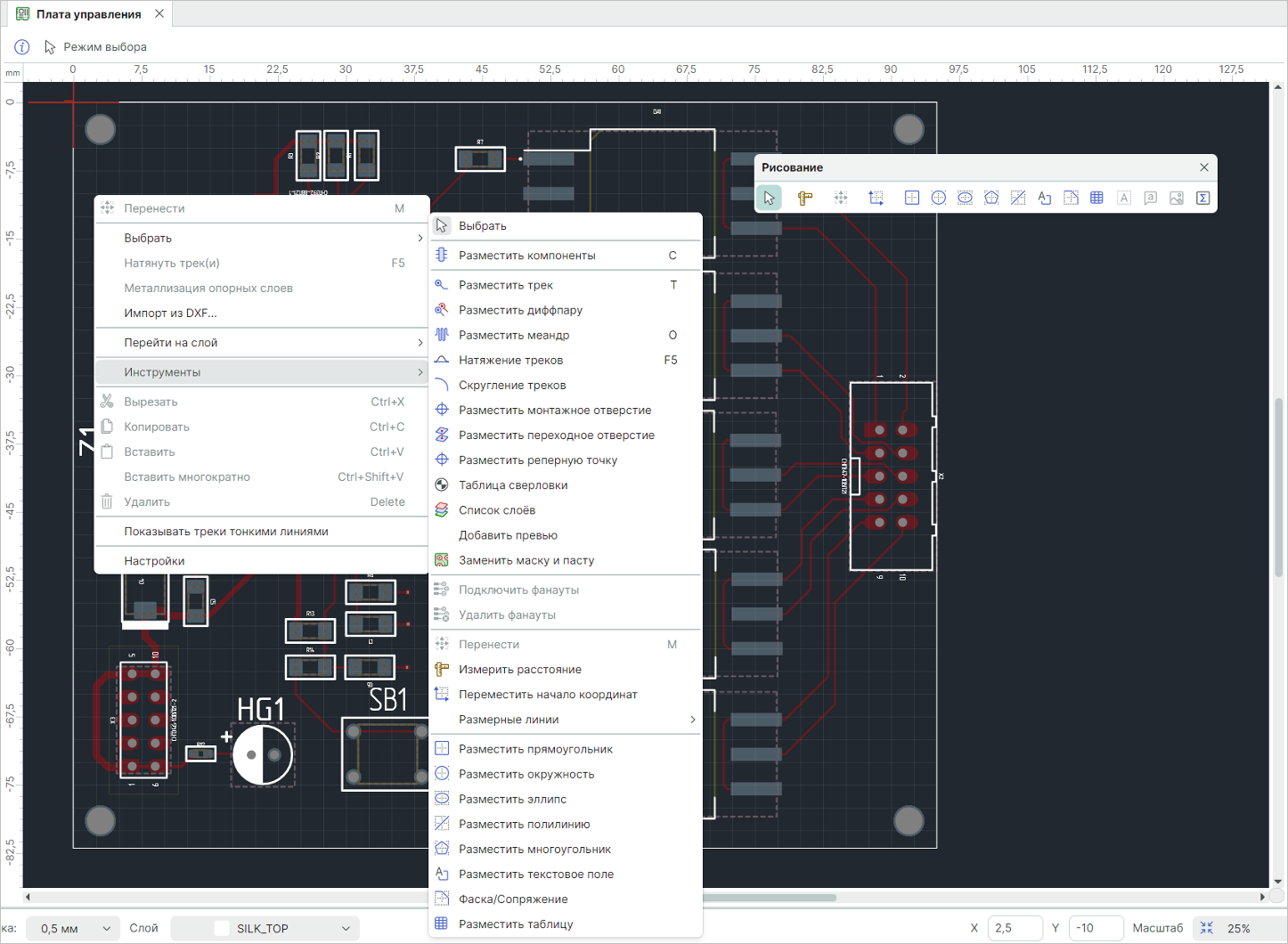Select the arrow tool in the Рисование panel

[770, 198]
